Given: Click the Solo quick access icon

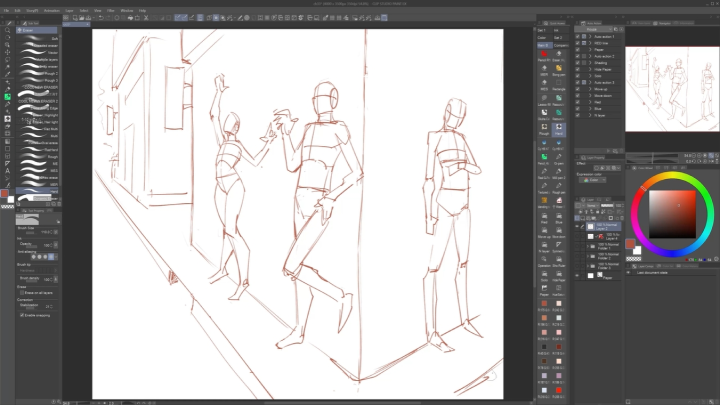Looking at the screenshot, I should pos(544,276).
